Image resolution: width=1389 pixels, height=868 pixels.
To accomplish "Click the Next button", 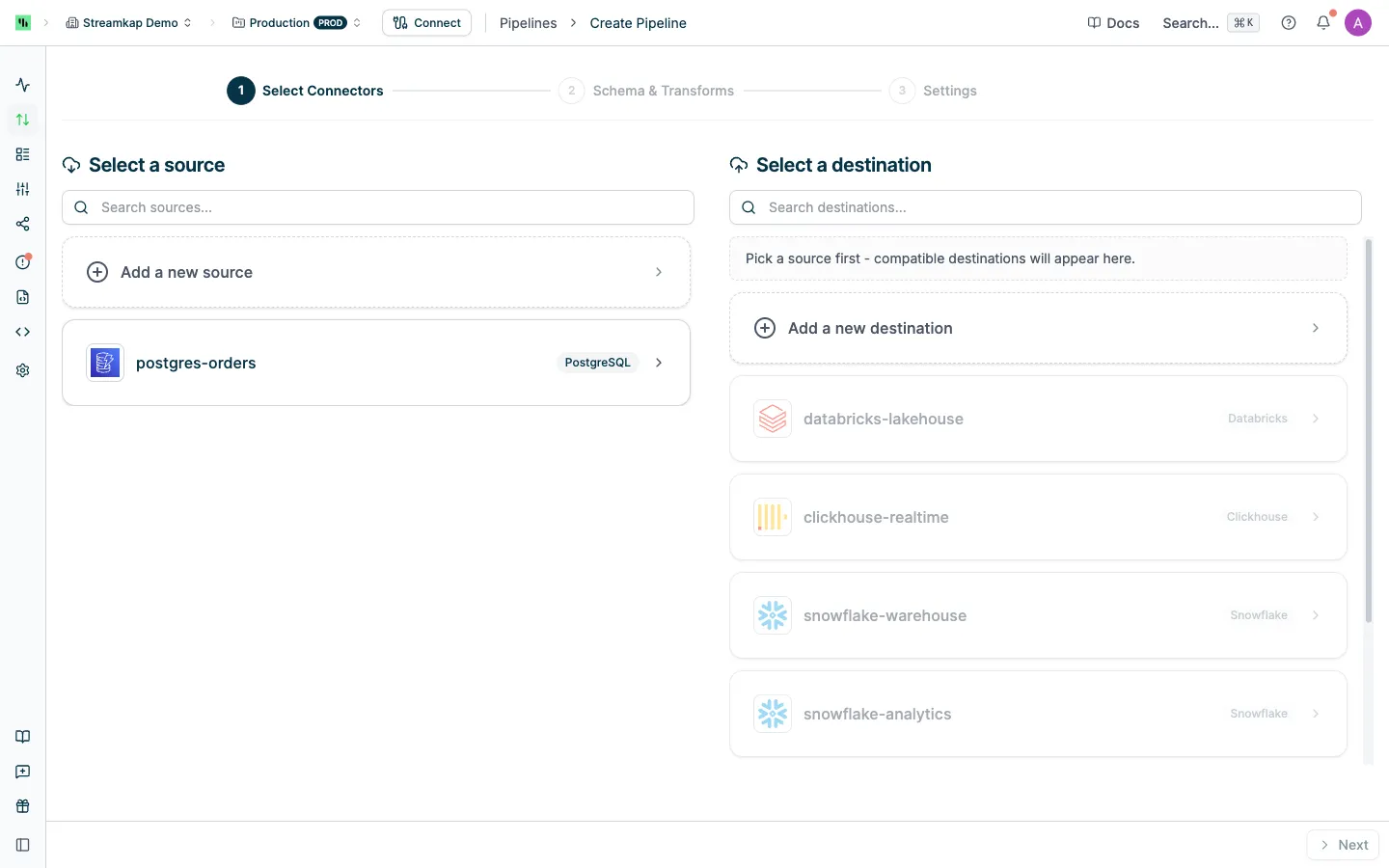I will [1343, 845].
